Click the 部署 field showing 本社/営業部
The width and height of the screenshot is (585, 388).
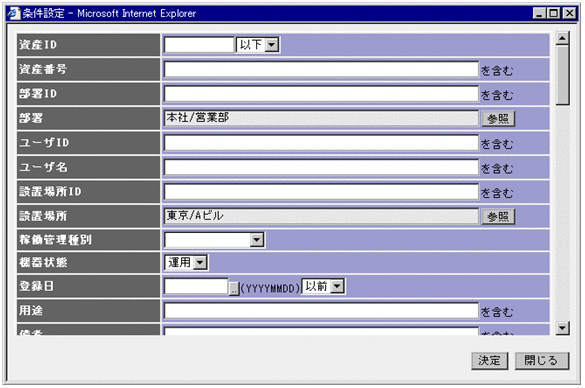coord(321,118)
